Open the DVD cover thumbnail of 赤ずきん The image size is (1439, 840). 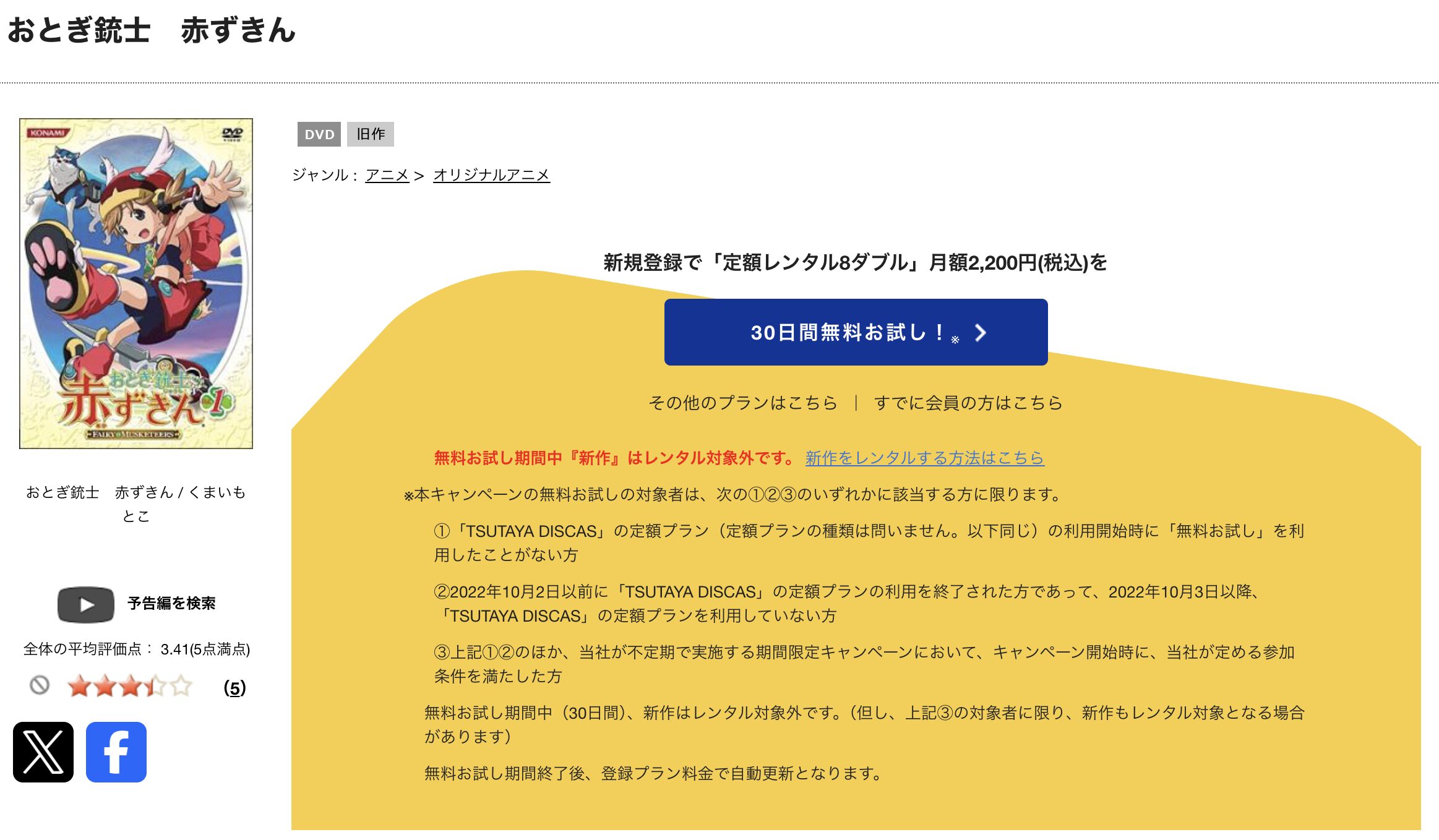pyautogui.click(x=136, y=283)
